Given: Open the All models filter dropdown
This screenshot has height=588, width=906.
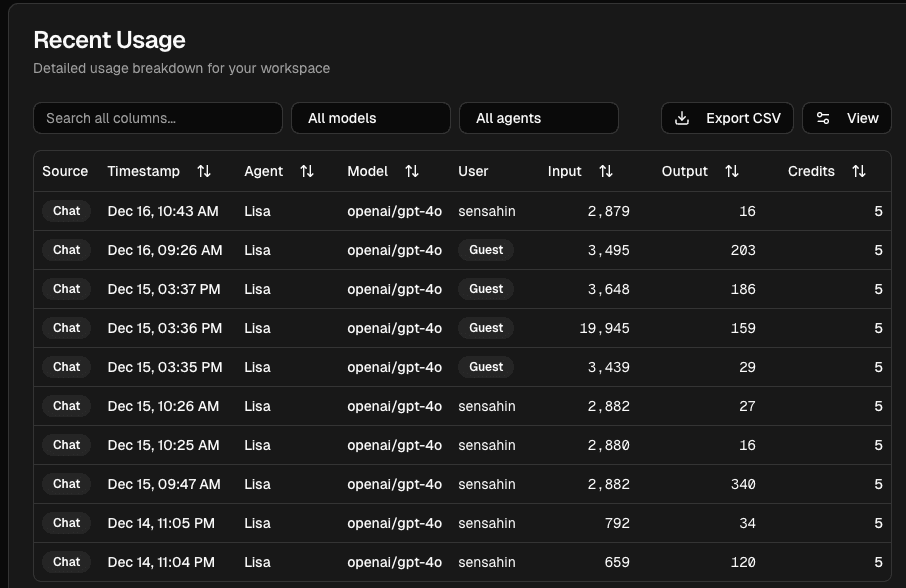Looking at the screenshot, I should 370,118.
